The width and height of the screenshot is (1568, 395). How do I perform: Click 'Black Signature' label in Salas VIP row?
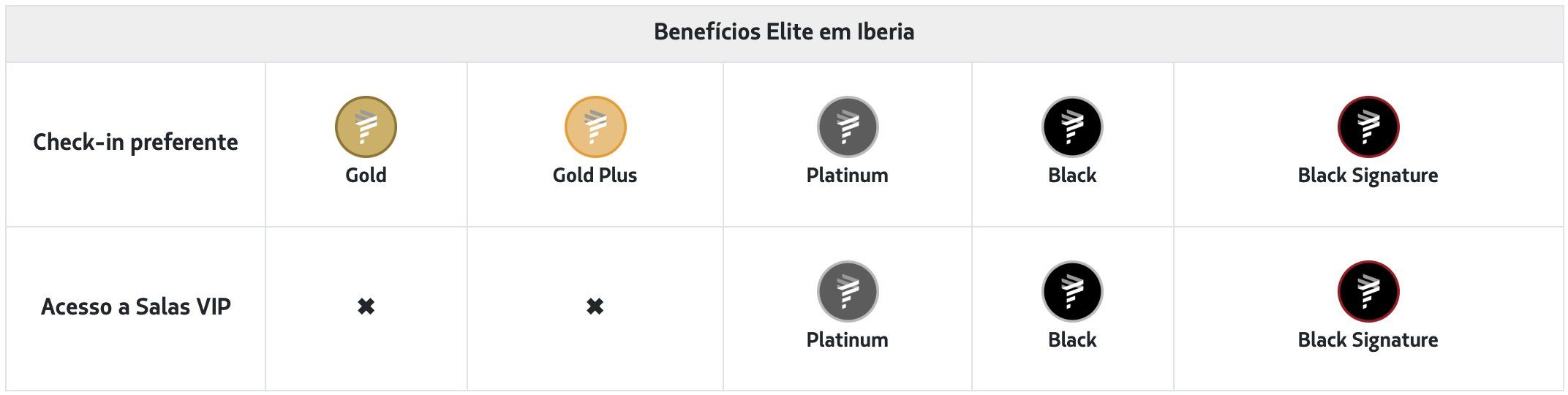tap(1368, 340)
